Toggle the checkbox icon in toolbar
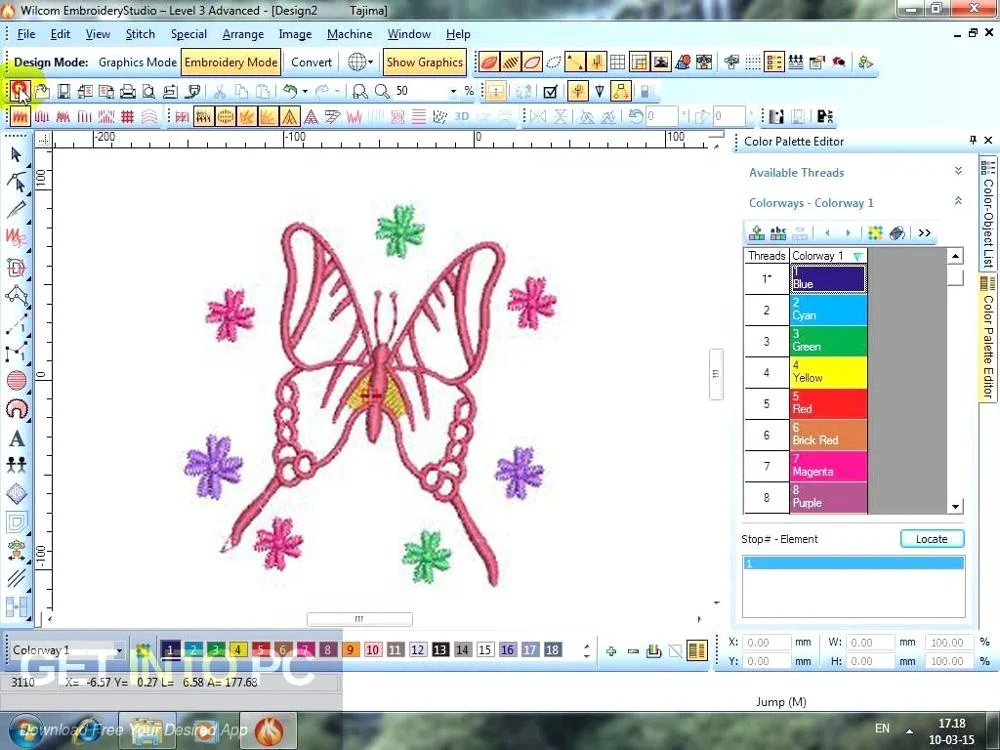The height and width of the screenshot is (750, 1000). point(550,91)
